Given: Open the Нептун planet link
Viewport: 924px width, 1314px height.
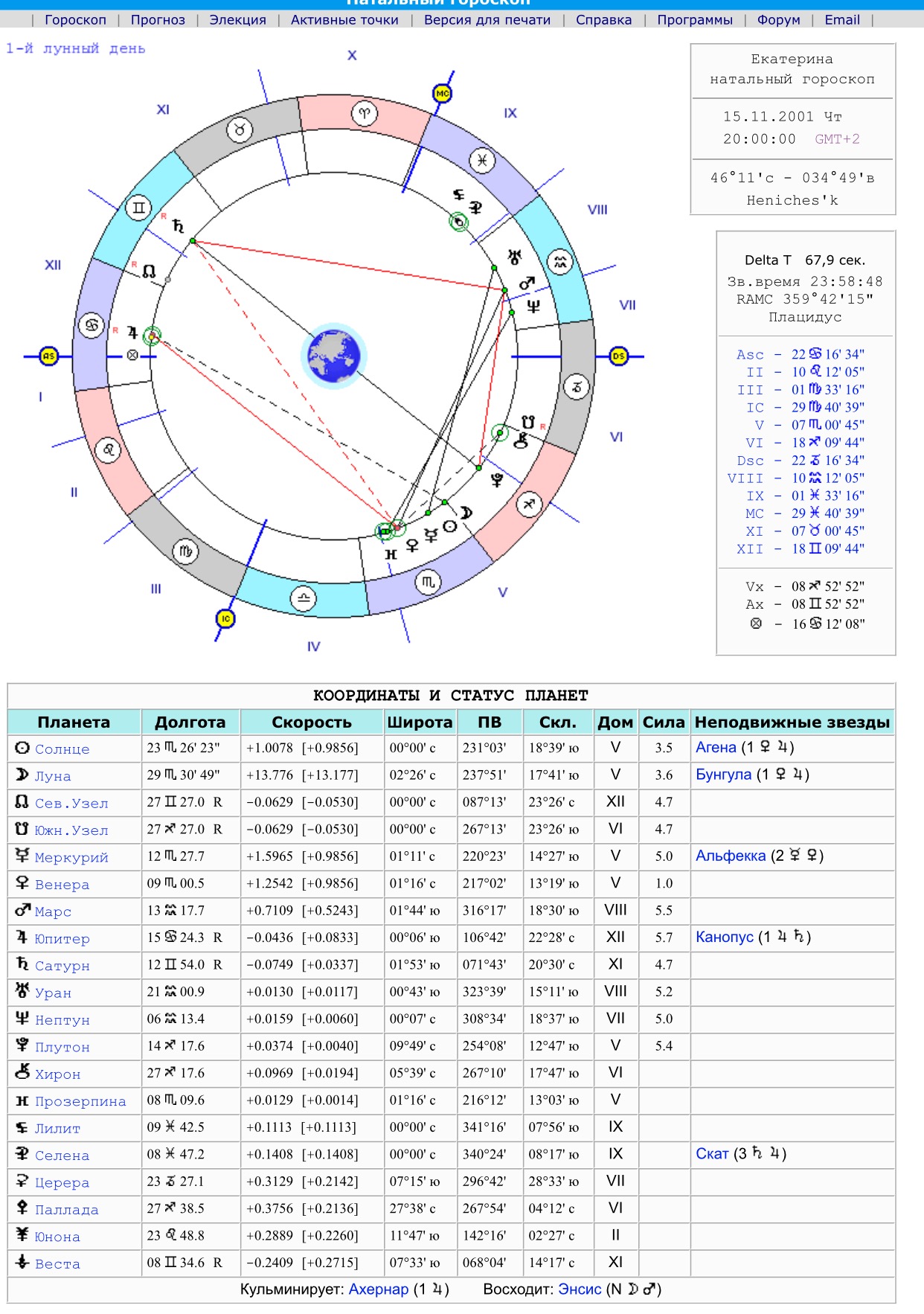Looking at the screenshot, I should click(x=62, y=1020).
